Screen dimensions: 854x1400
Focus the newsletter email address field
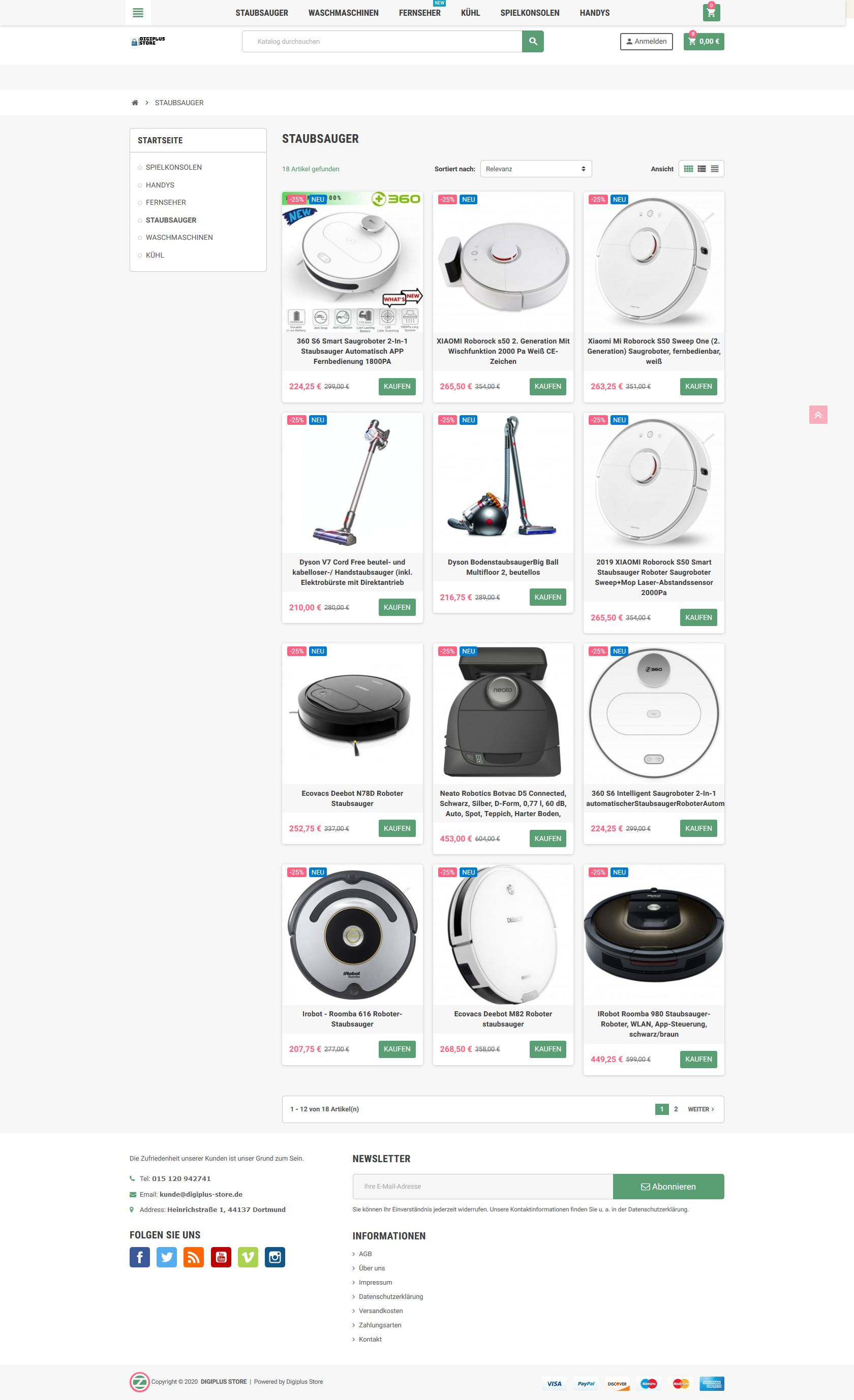pyautogui.click(x=483, y=1187)
